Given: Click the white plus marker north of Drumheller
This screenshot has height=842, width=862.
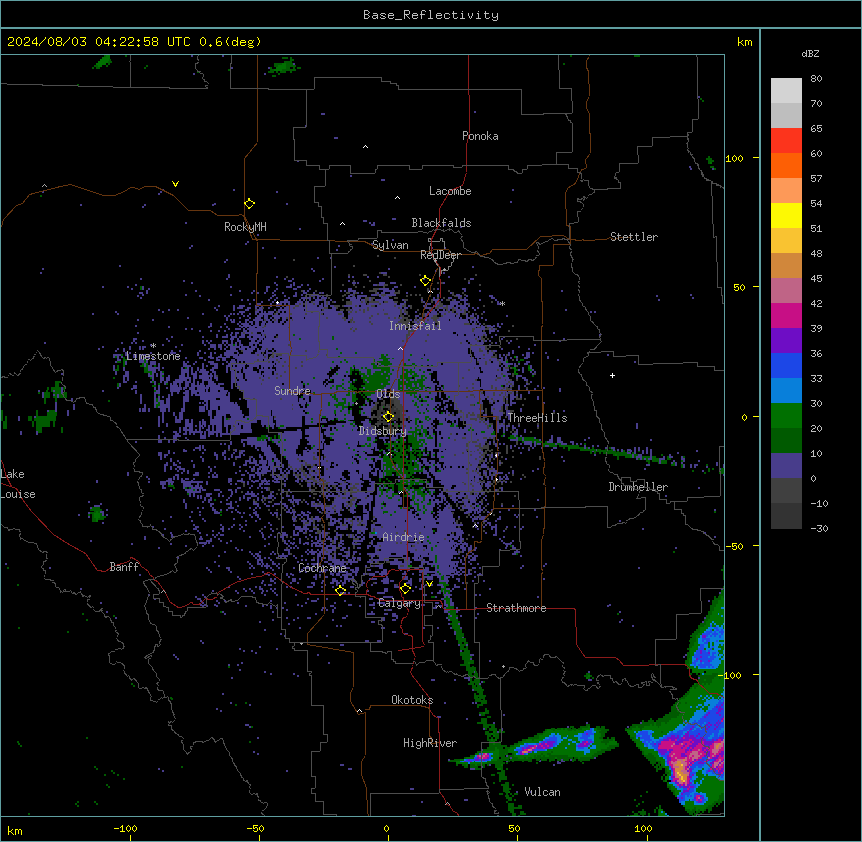Looking at the screenshot, I should (612, 375).
